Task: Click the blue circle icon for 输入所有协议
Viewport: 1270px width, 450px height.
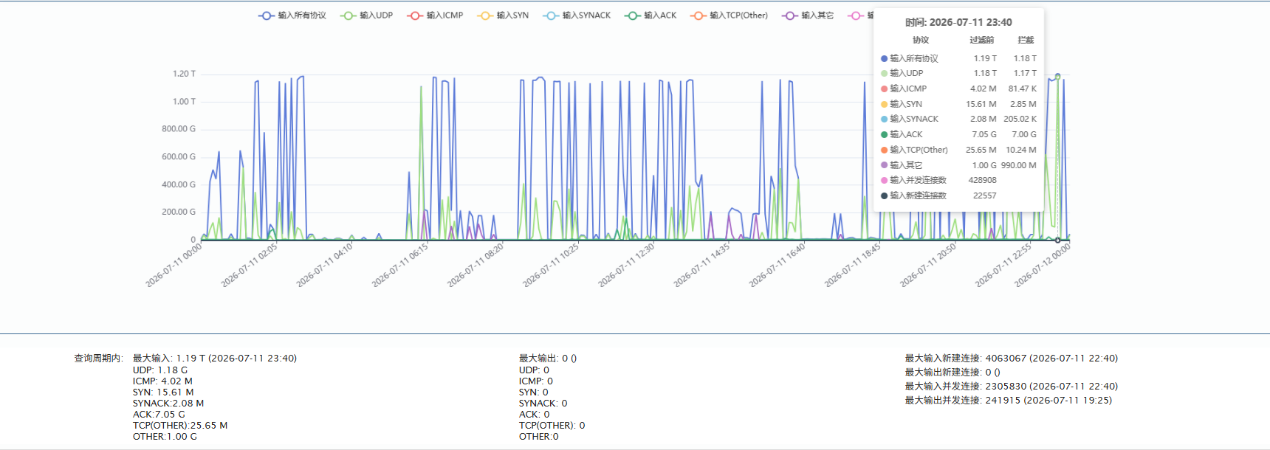Action: pyautogui.click(x=267, y=16)
